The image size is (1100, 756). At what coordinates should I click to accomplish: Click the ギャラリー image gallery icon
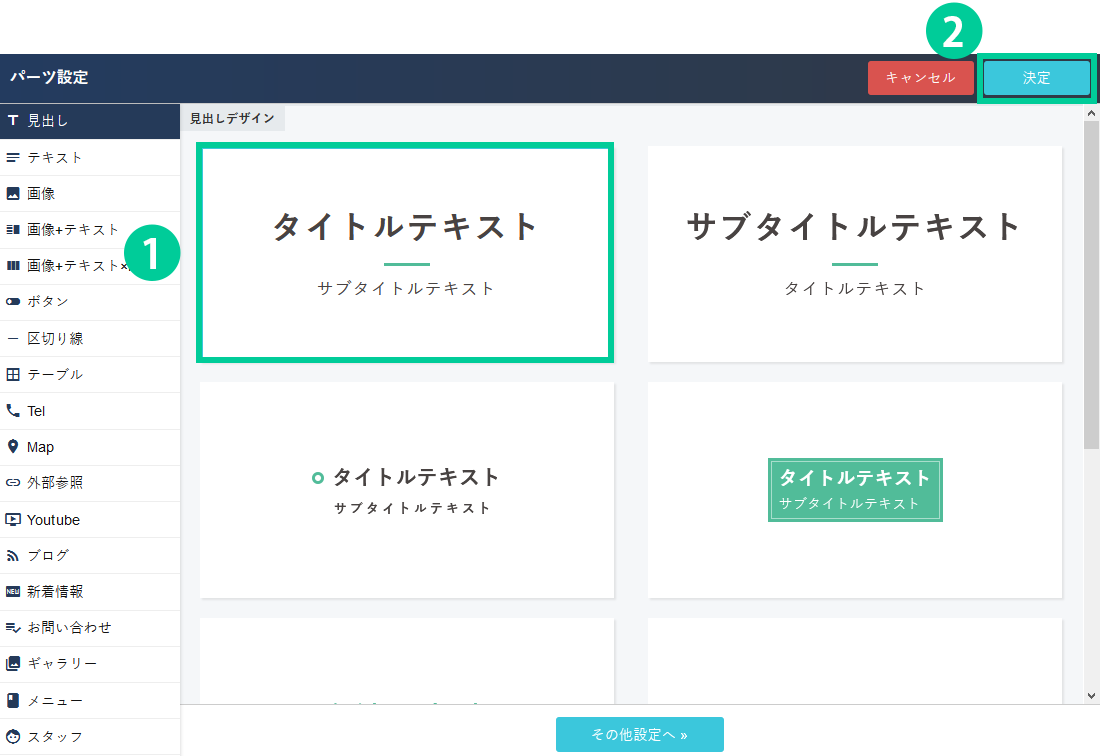(13, 664)
